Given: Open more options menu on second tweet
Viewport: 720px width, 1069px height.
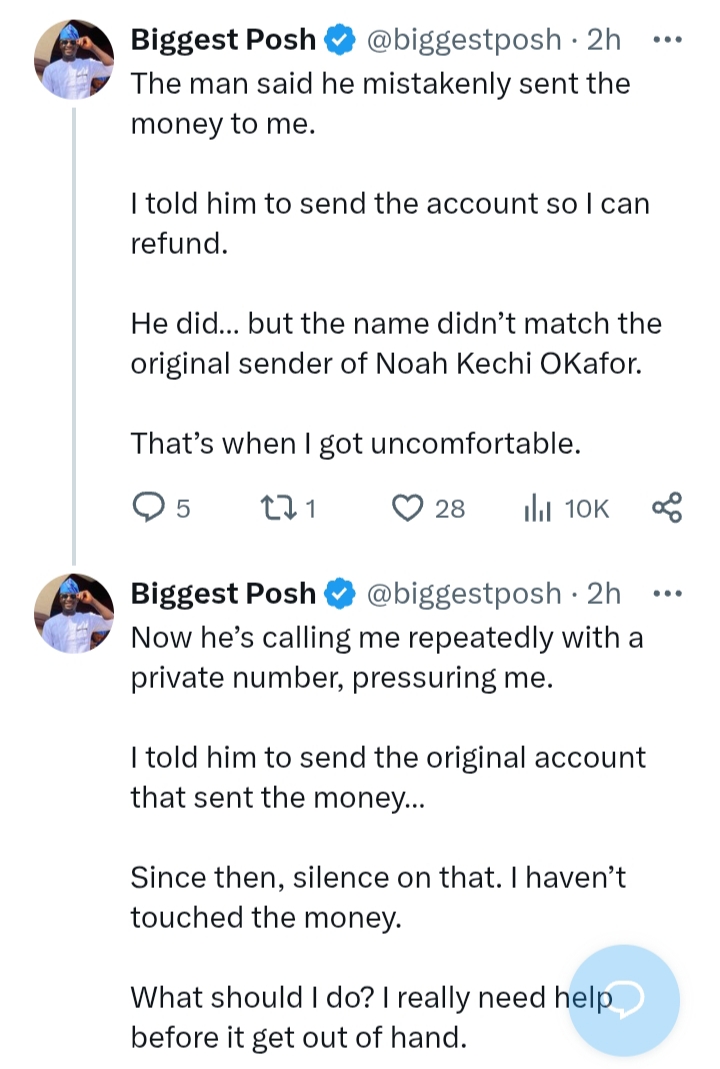Looking at the screenshot, I should (x=665, y=593).
